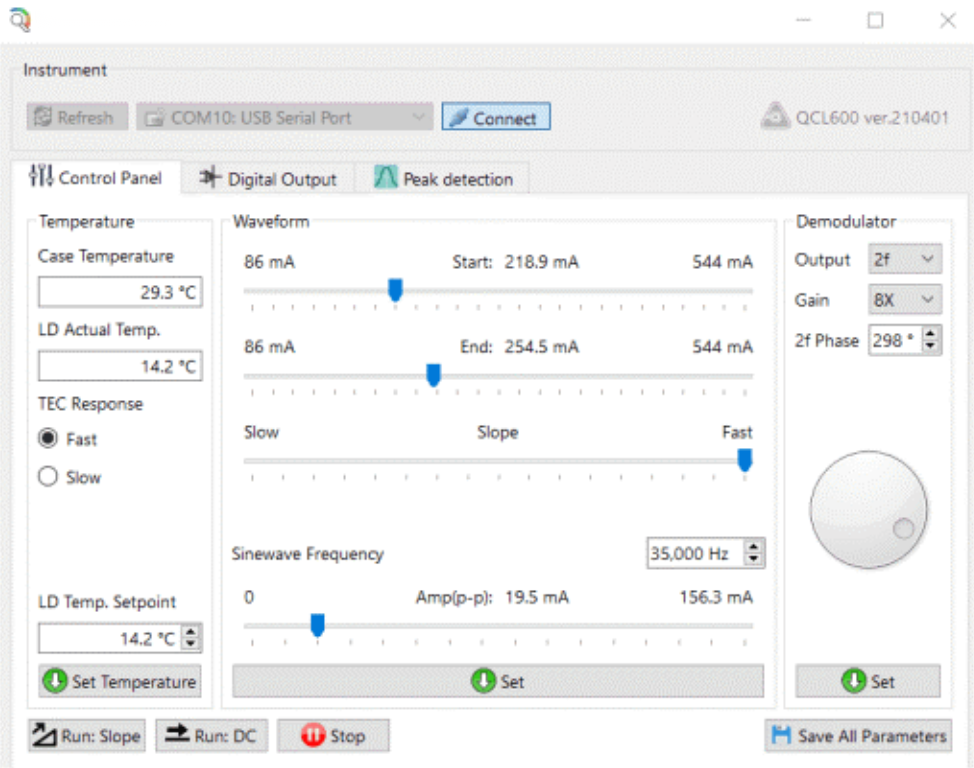This screenshot has width=974, height=768.
Task: Select Fast TEC Response
Action: (x=48, y=439)
